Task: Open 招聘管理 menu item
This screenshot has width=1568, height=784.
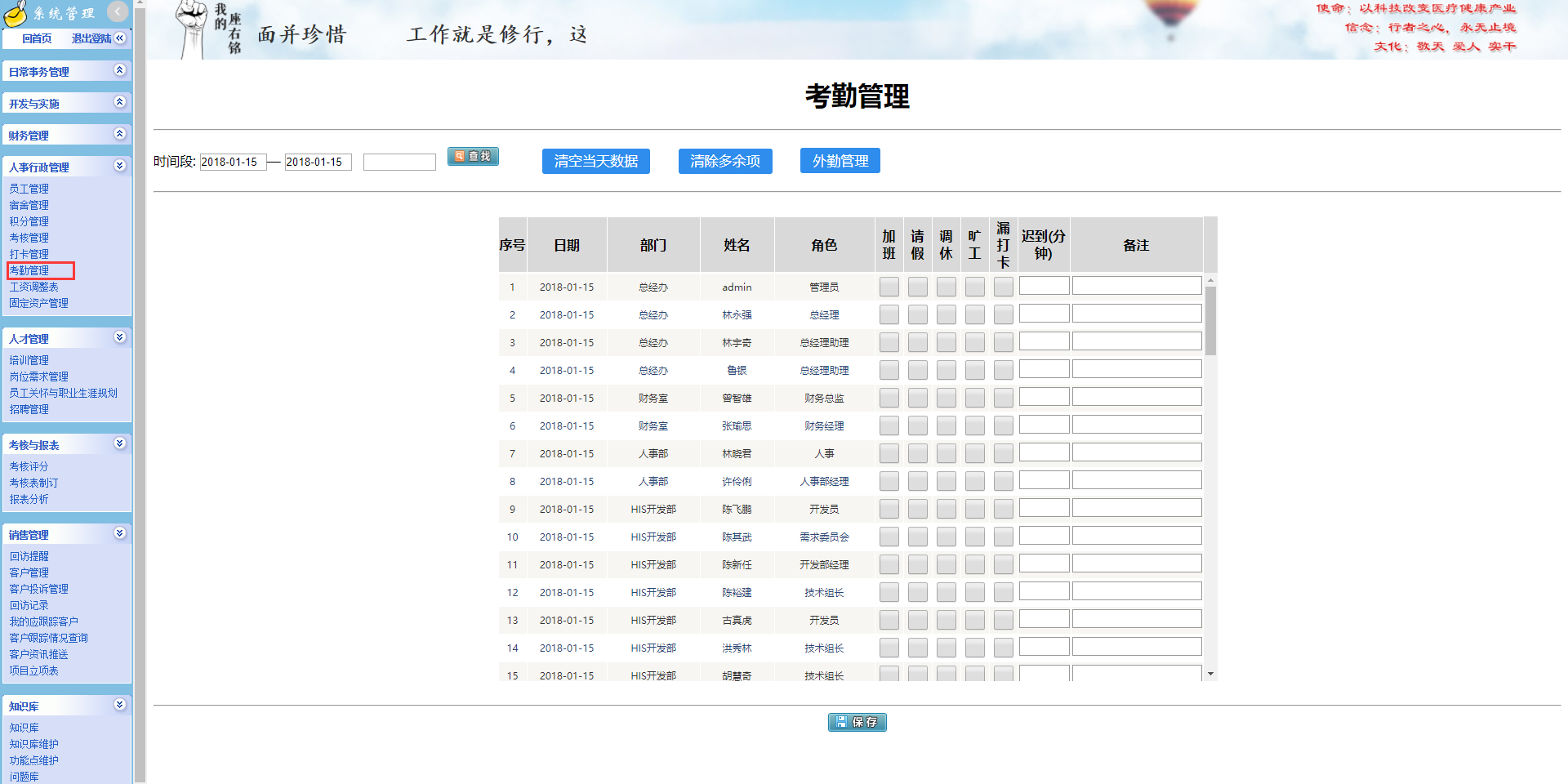Action: pyautogui.click(x=29, y=409)
